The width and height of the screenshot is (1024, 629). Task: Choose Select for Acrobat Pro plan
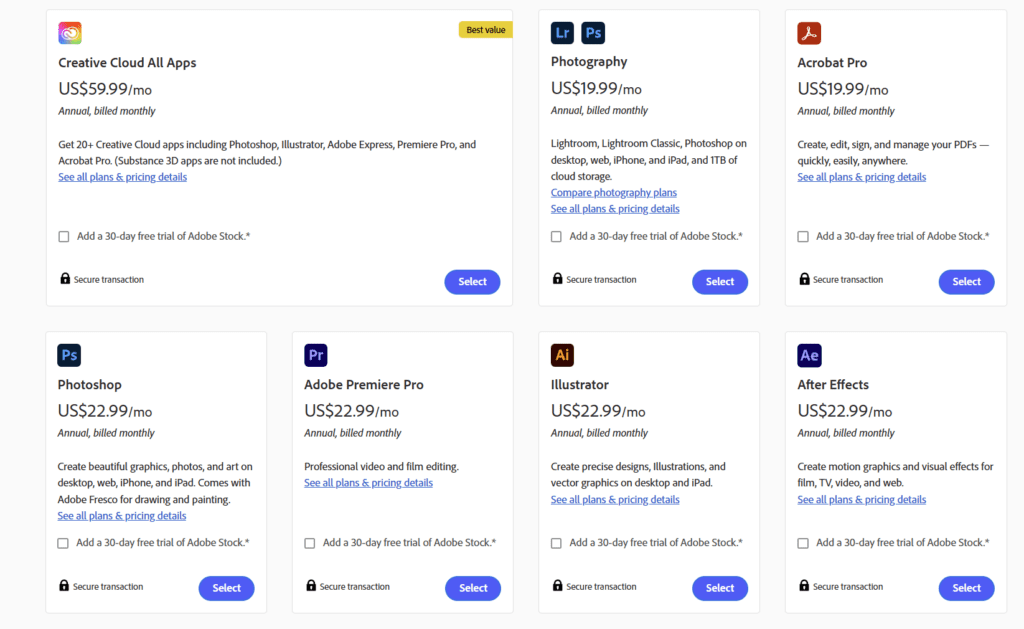967,282
